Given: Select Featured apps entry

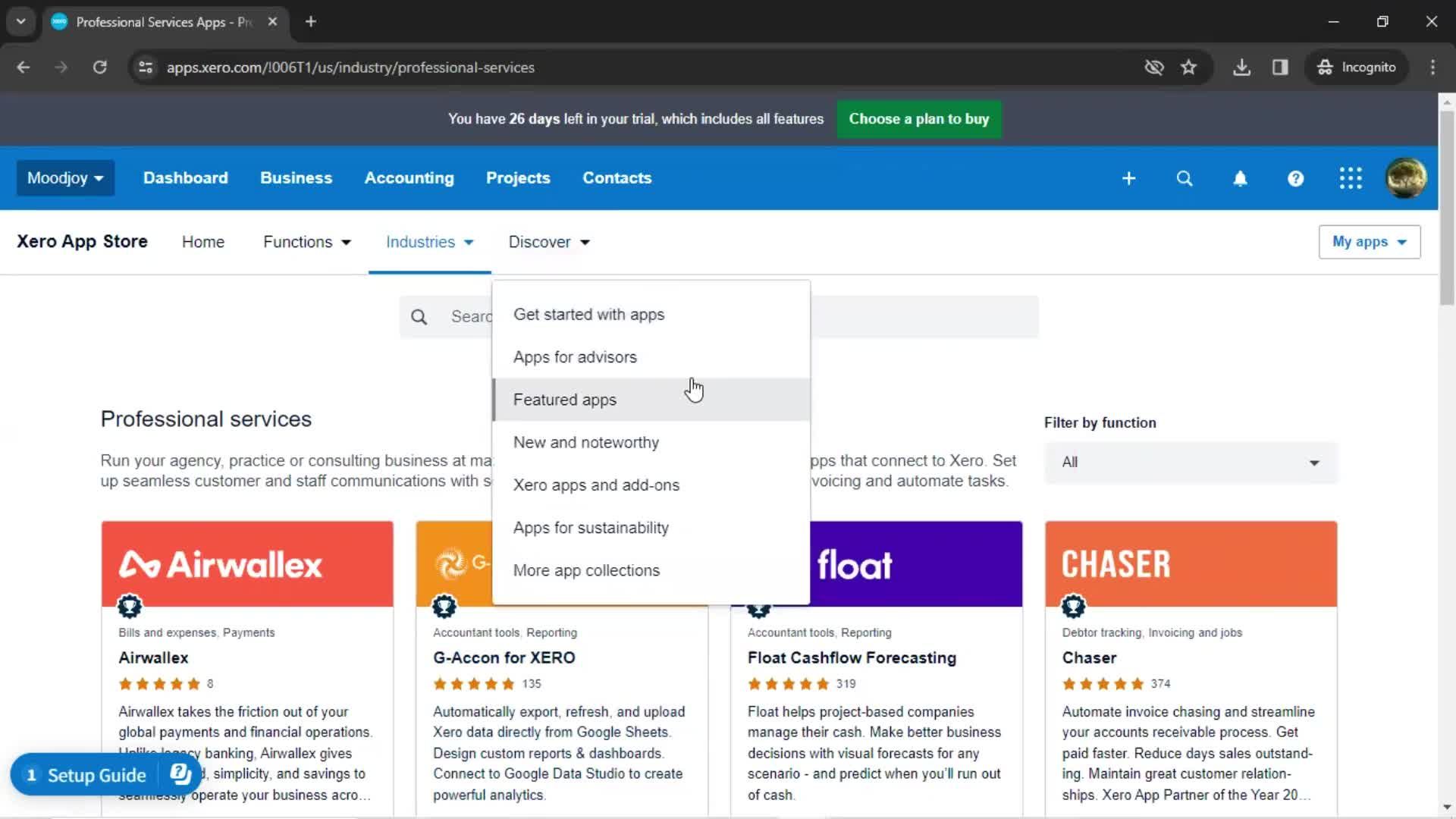Looking at the screenshot, I should coord(651,400).
